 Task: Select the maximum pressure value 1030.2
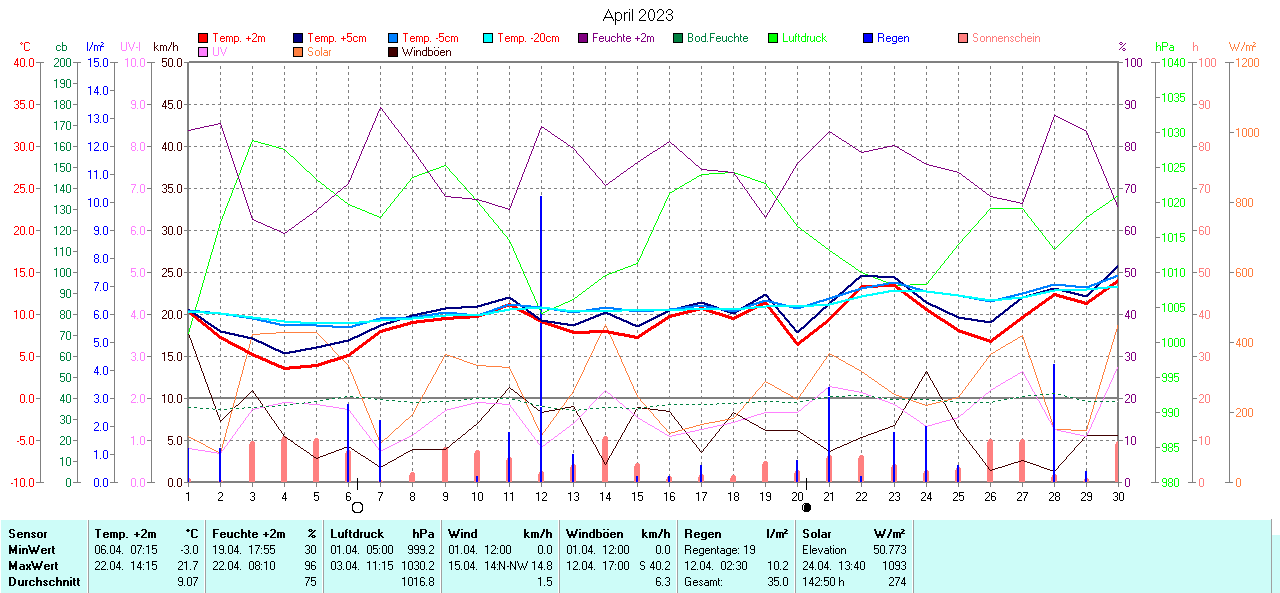[416, 566]
